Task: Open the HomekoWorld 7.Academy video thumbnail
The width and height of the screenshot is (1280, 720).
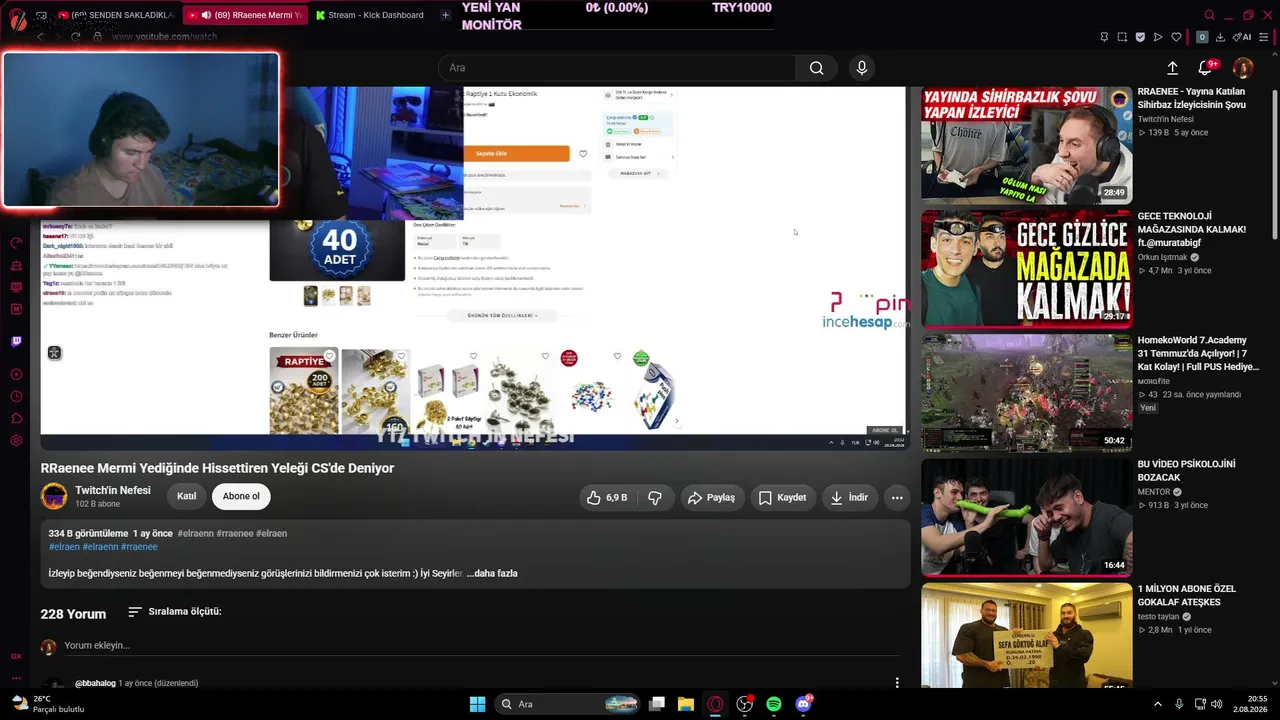Action: (x=1026, y=393)
